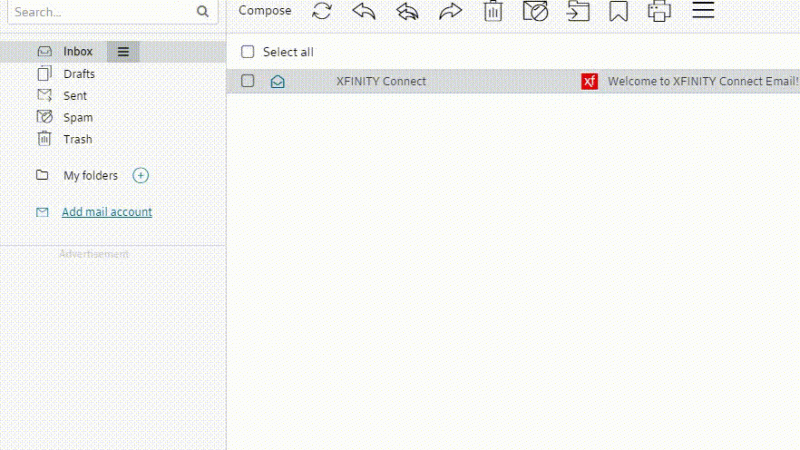Viewport: 800px width, 450px height.
Task: Click the Add mail account link
Action: pos(107,212)
